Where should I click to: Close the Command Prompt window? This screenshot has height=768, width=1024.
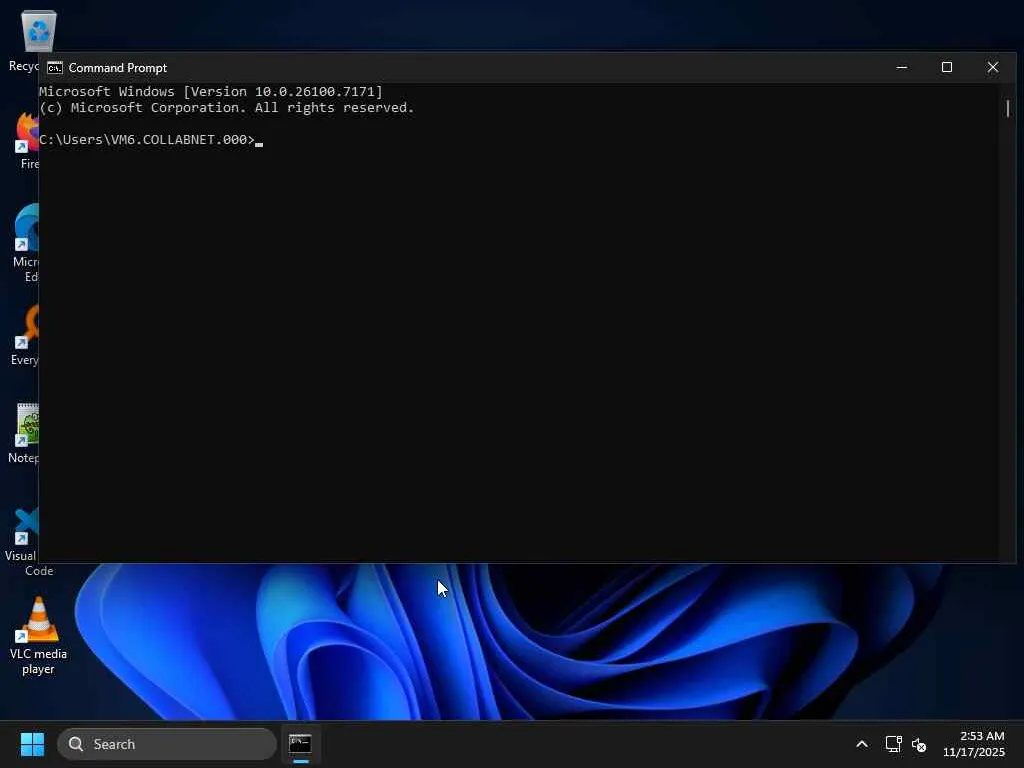click(x=993, y=67)
